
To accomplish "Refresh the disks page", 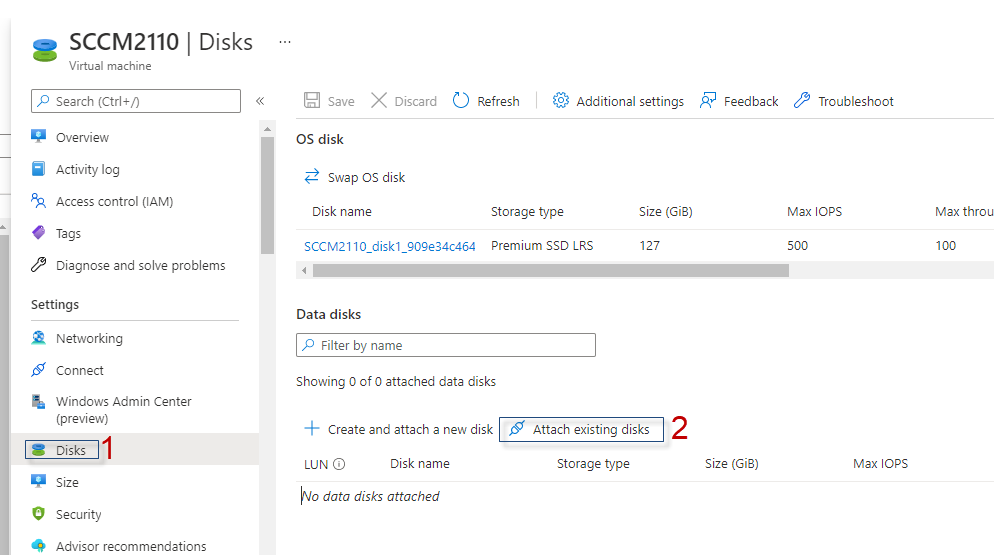I will [x=486, y=101].
